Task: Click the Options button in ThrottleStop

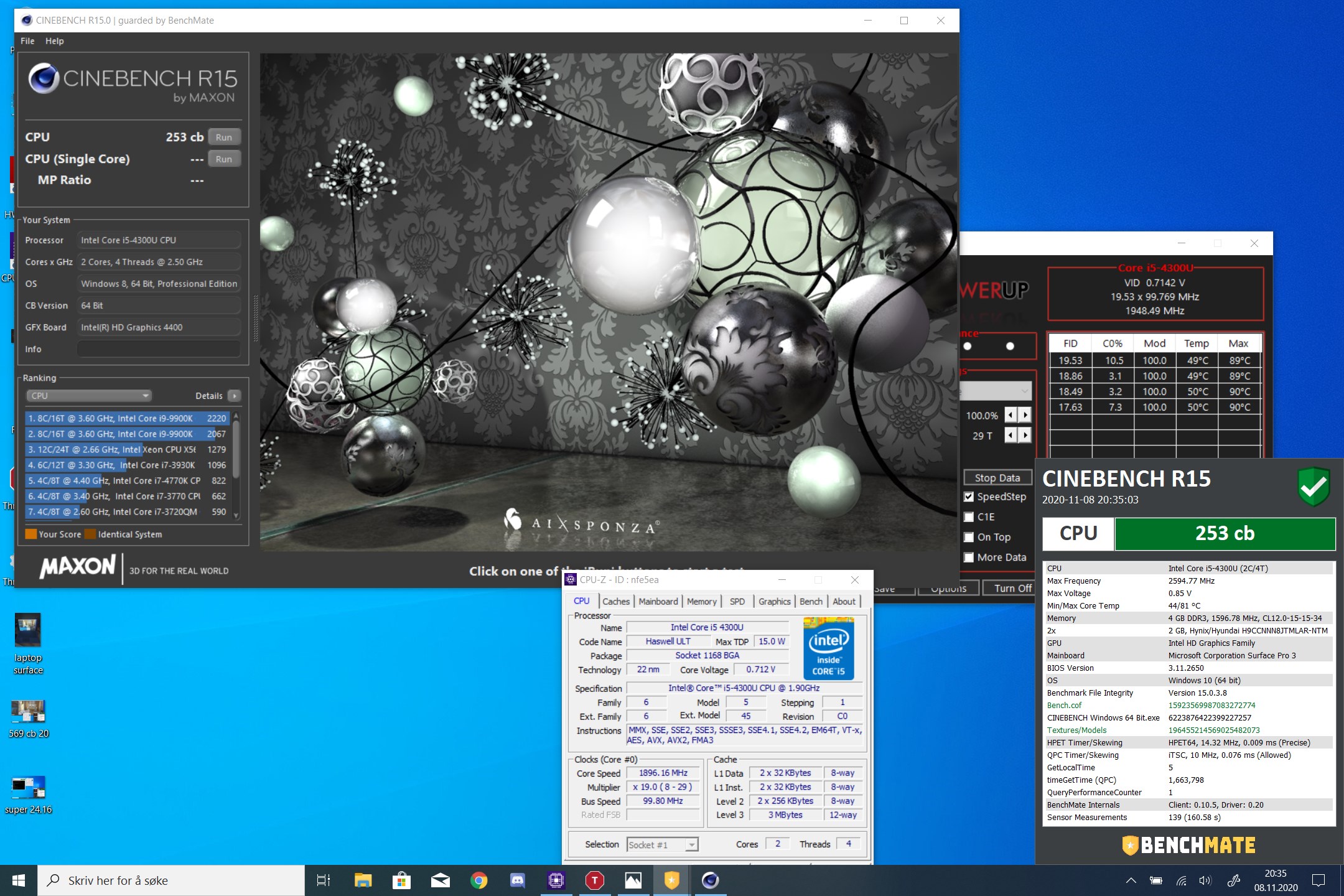Action: point(948,588)
